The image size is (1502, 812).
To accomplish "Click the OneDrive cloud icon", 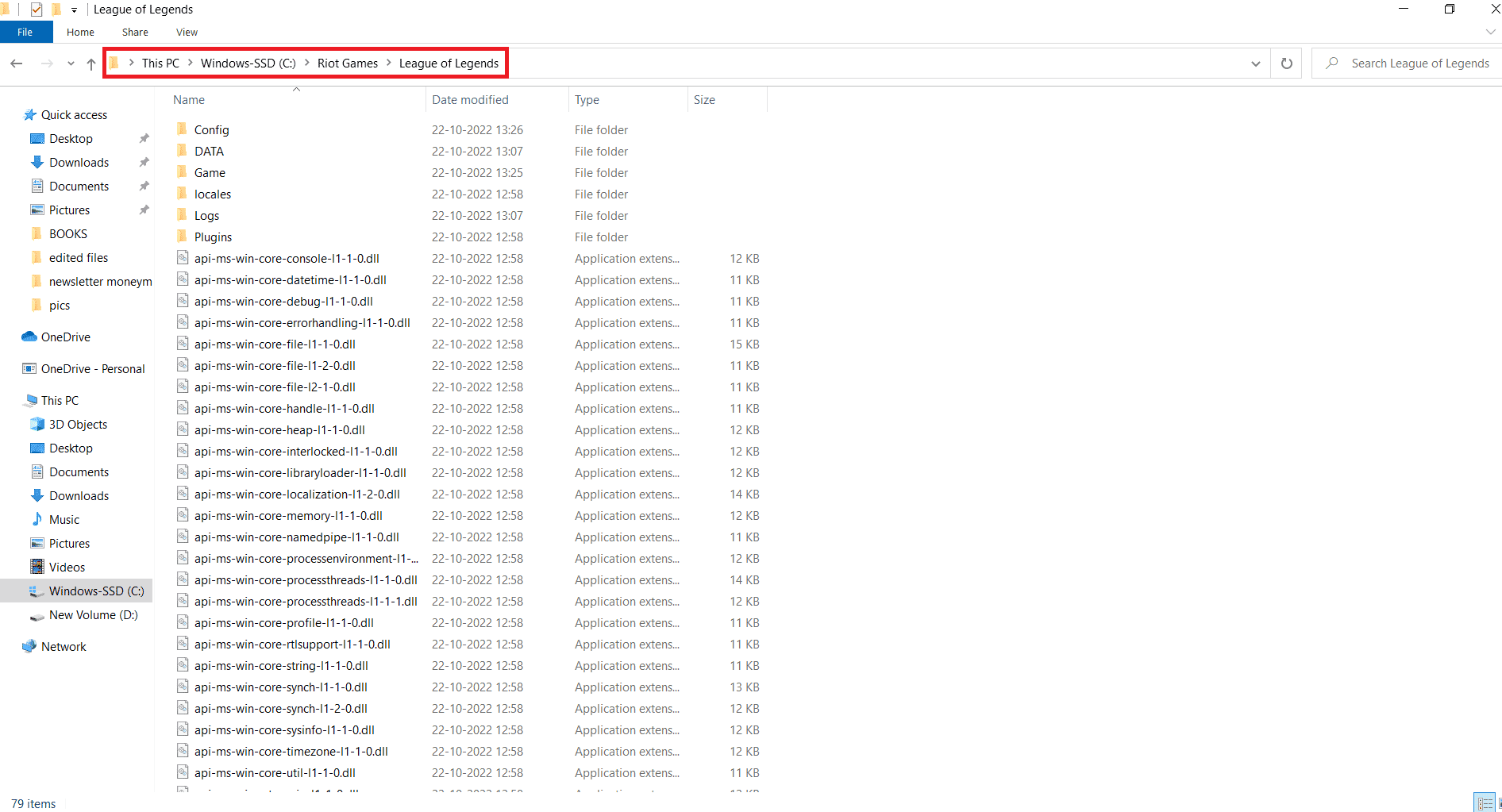I will [29, 337].
